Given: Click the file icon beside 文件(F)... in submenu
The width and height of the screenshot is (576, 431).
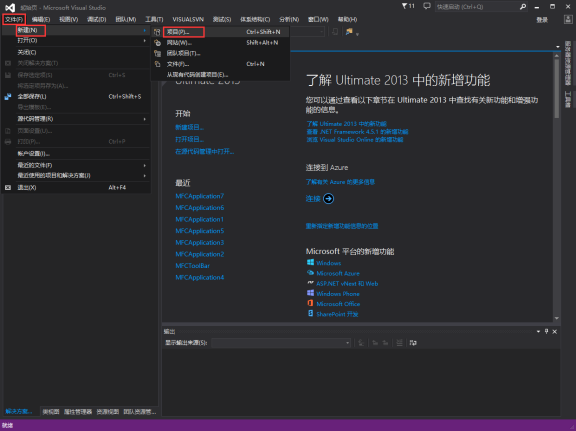Looking at the screenshot, I should tap(157, 64).
